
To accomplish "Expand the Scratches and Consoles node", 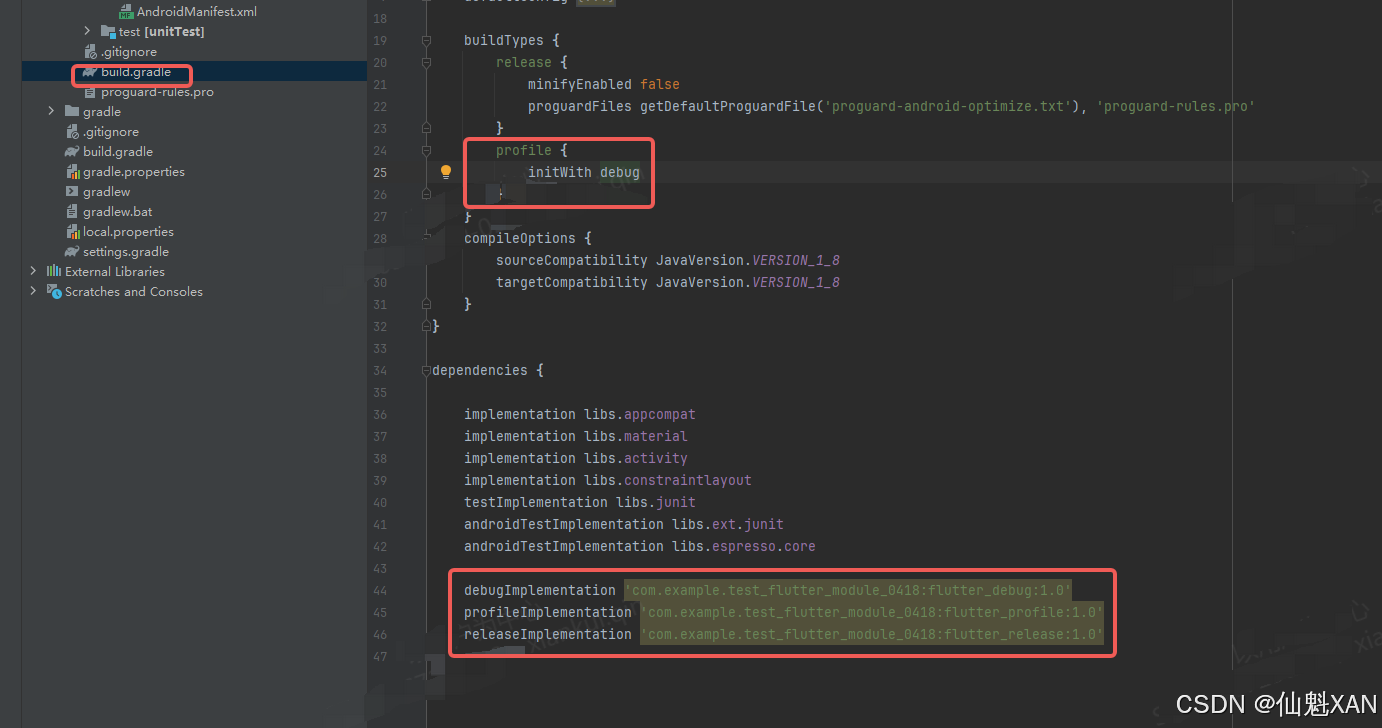I will (33, 291).
